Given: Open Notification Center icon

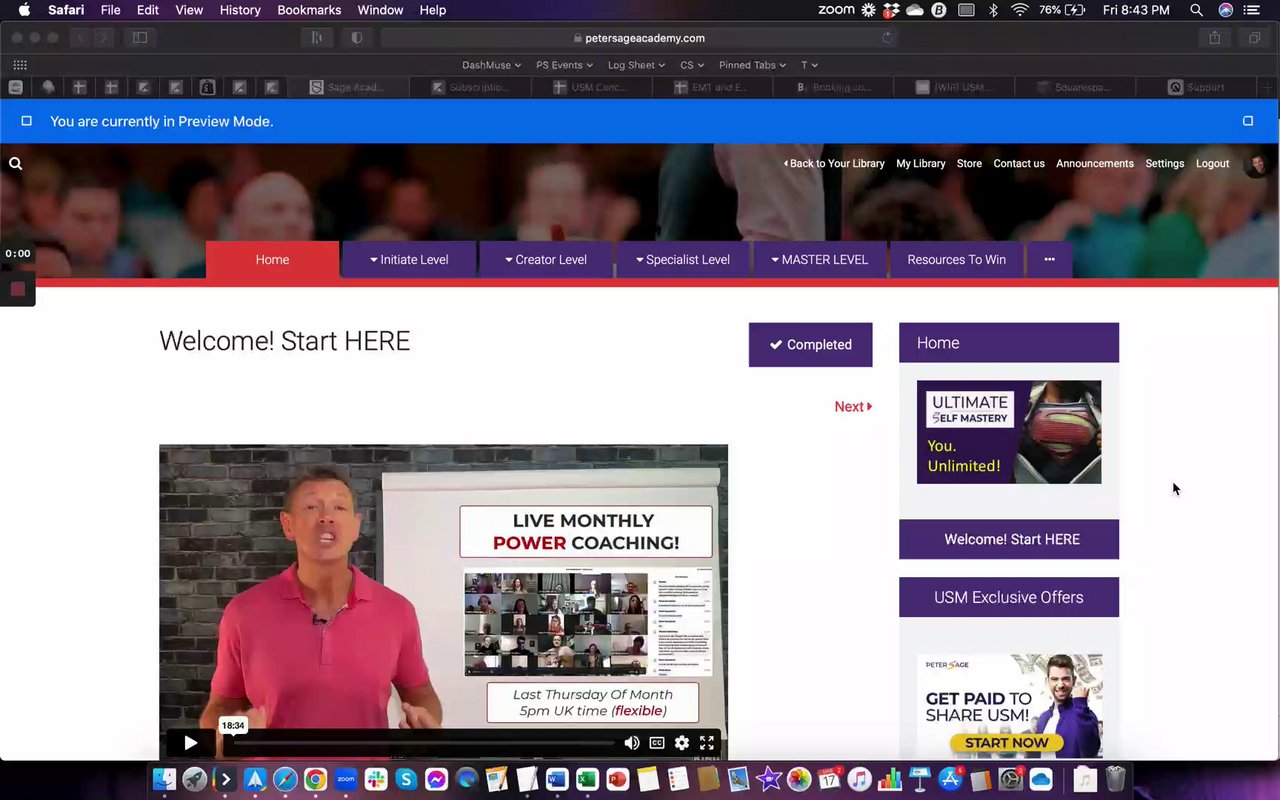Looking at the screenshot, I should 1251,10.
